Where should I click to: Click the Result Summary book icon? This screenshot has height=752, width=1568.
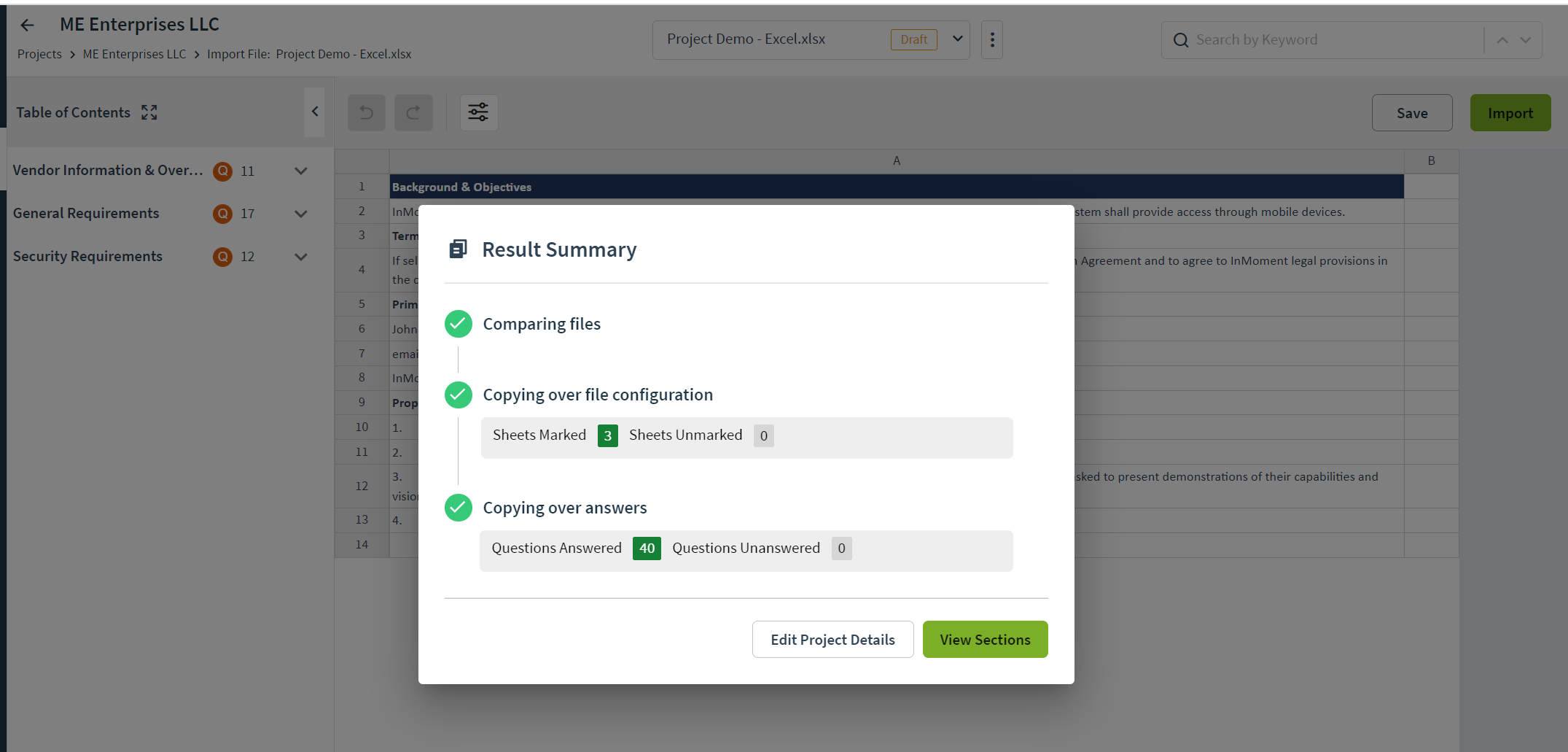tap(458, 249)
